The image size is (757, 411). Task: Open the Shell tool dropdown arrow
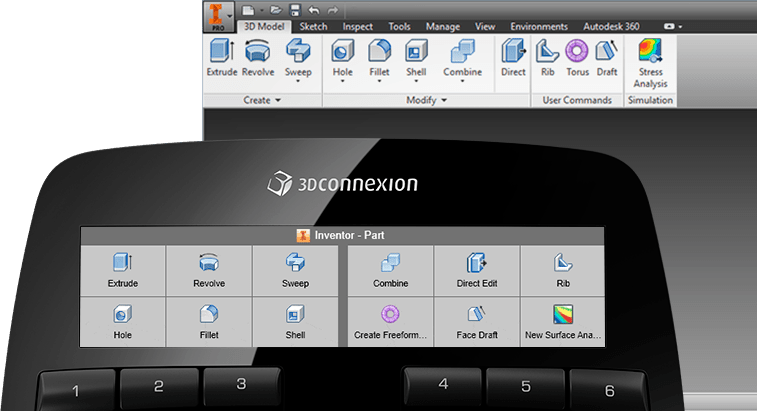[x=416, y=82]
